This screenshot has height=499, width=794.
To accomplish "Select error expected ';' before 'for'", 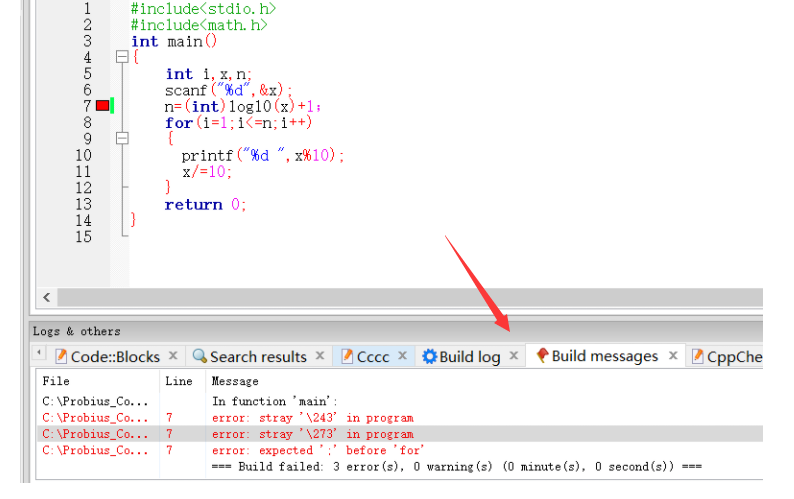I will 400,450.
